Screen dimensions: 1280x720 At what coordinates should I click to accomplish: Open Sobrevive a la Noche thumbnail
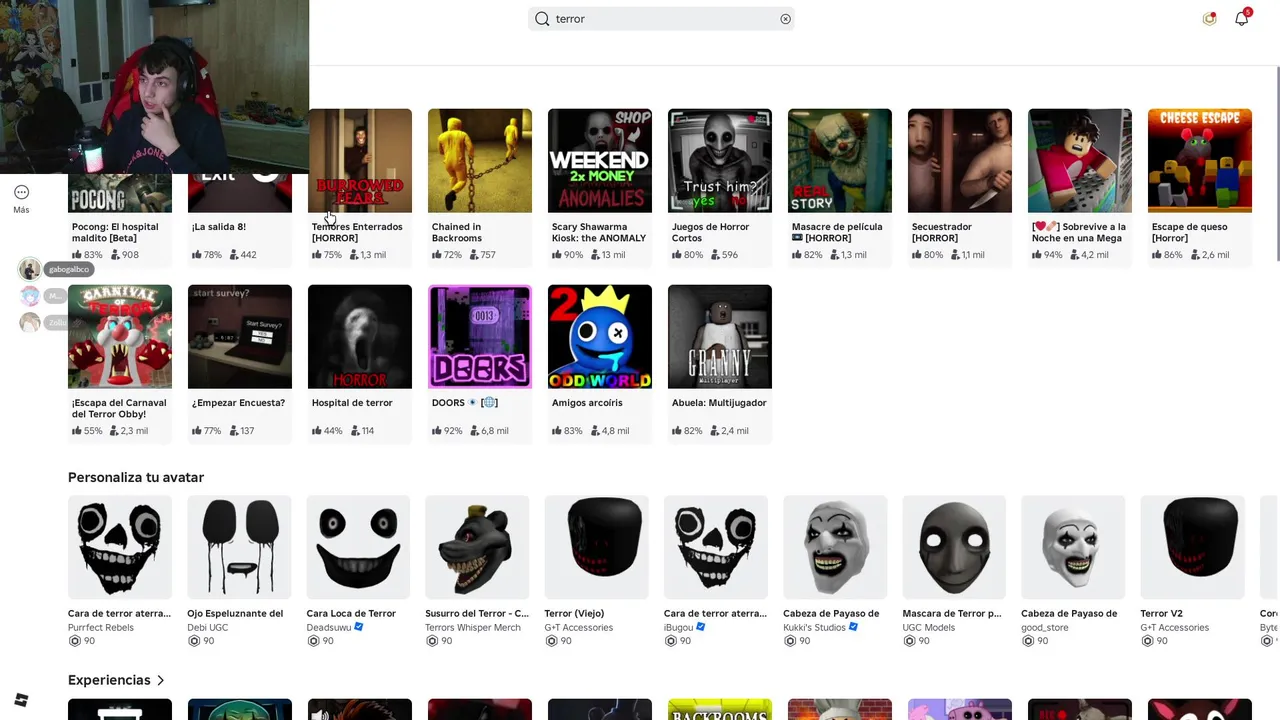(1080, 160)
